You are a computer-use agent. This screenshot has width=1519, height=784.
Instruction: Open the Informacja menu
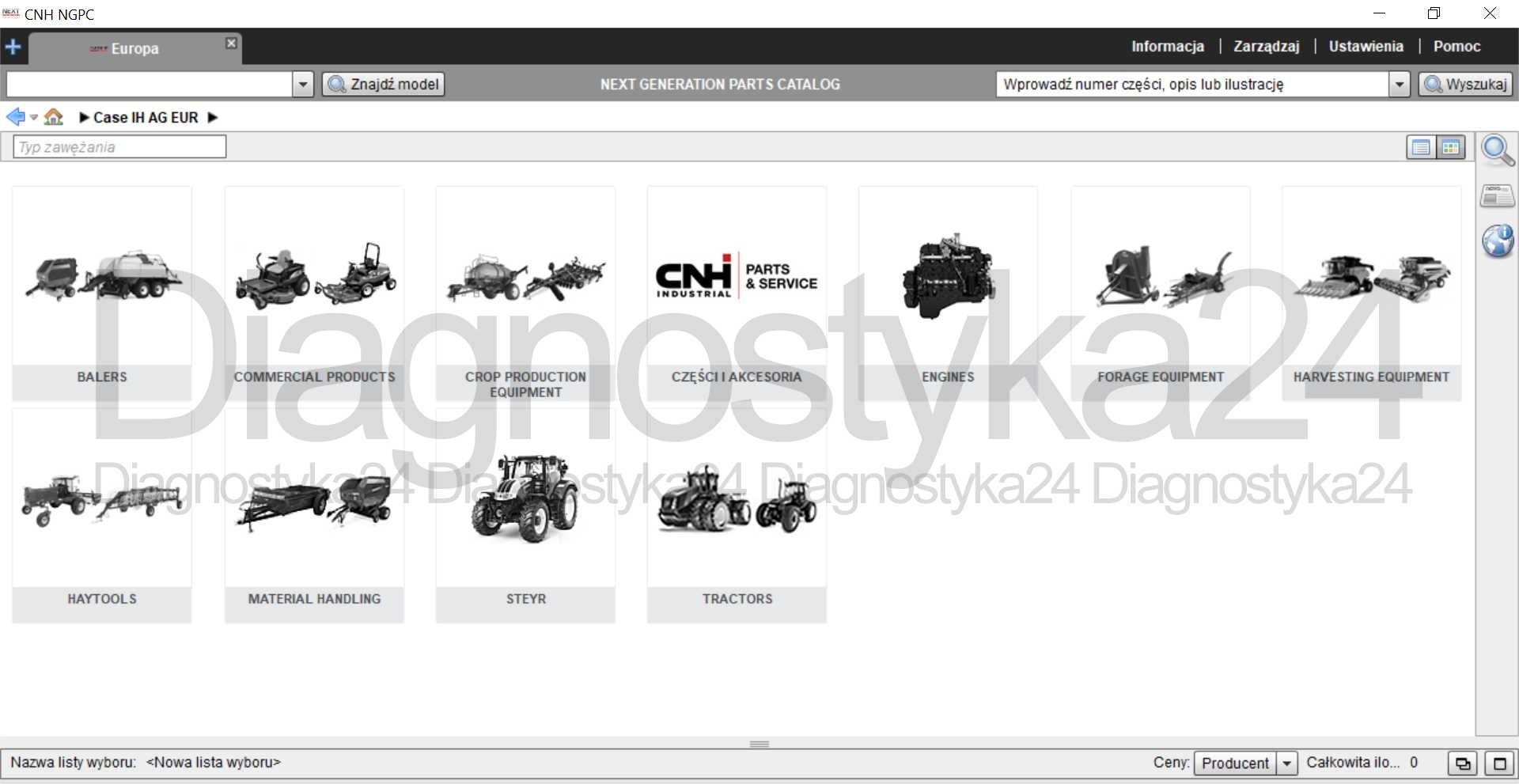click(x=1168, y=46)
